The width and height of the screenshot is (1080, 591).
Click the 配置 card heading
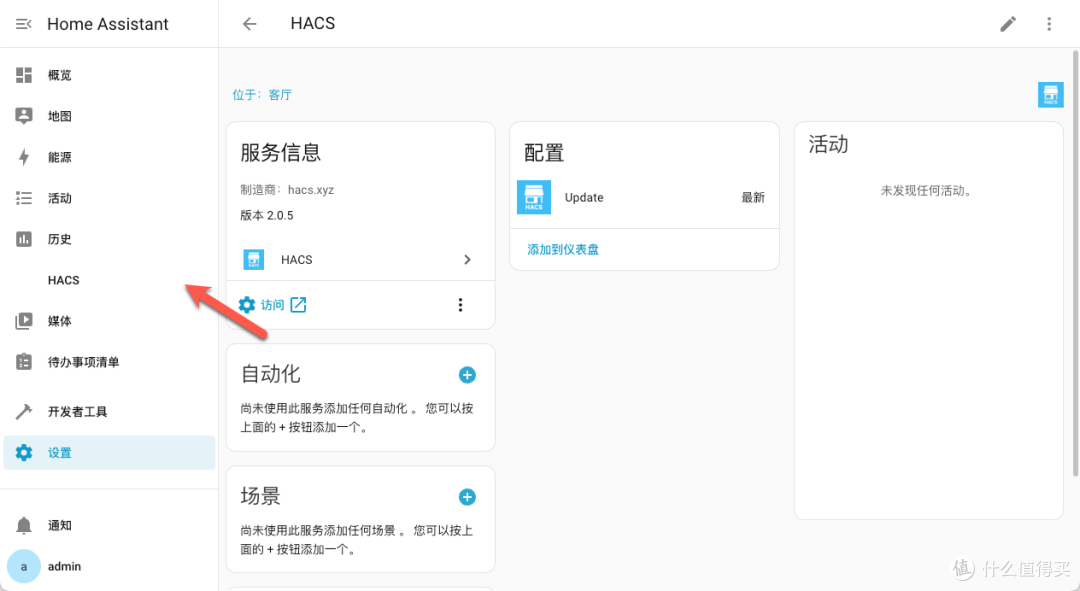point(544,152)
